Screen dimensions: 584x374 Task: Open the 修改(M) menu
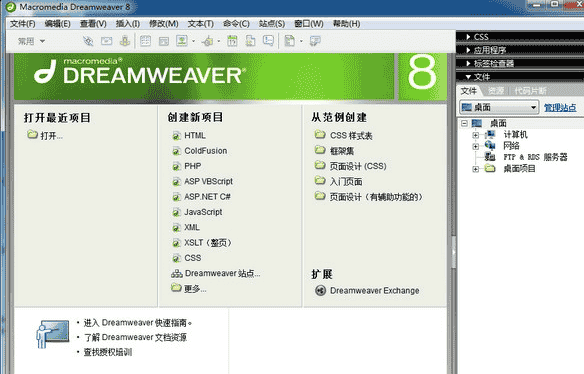pos(164,24)
